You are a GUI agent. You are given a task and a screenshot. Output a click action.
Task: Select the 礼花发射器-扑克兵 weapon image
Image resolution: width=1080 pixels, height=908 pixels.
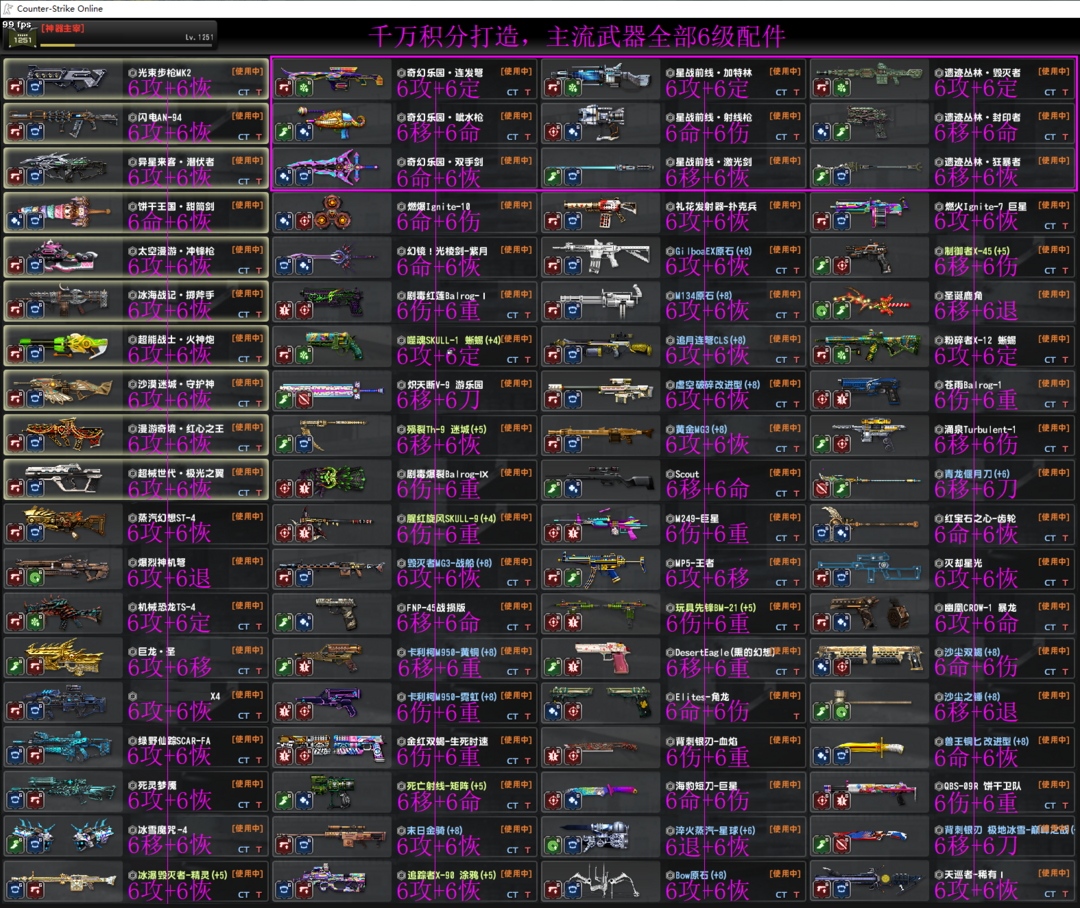click(x=601, y=212)
